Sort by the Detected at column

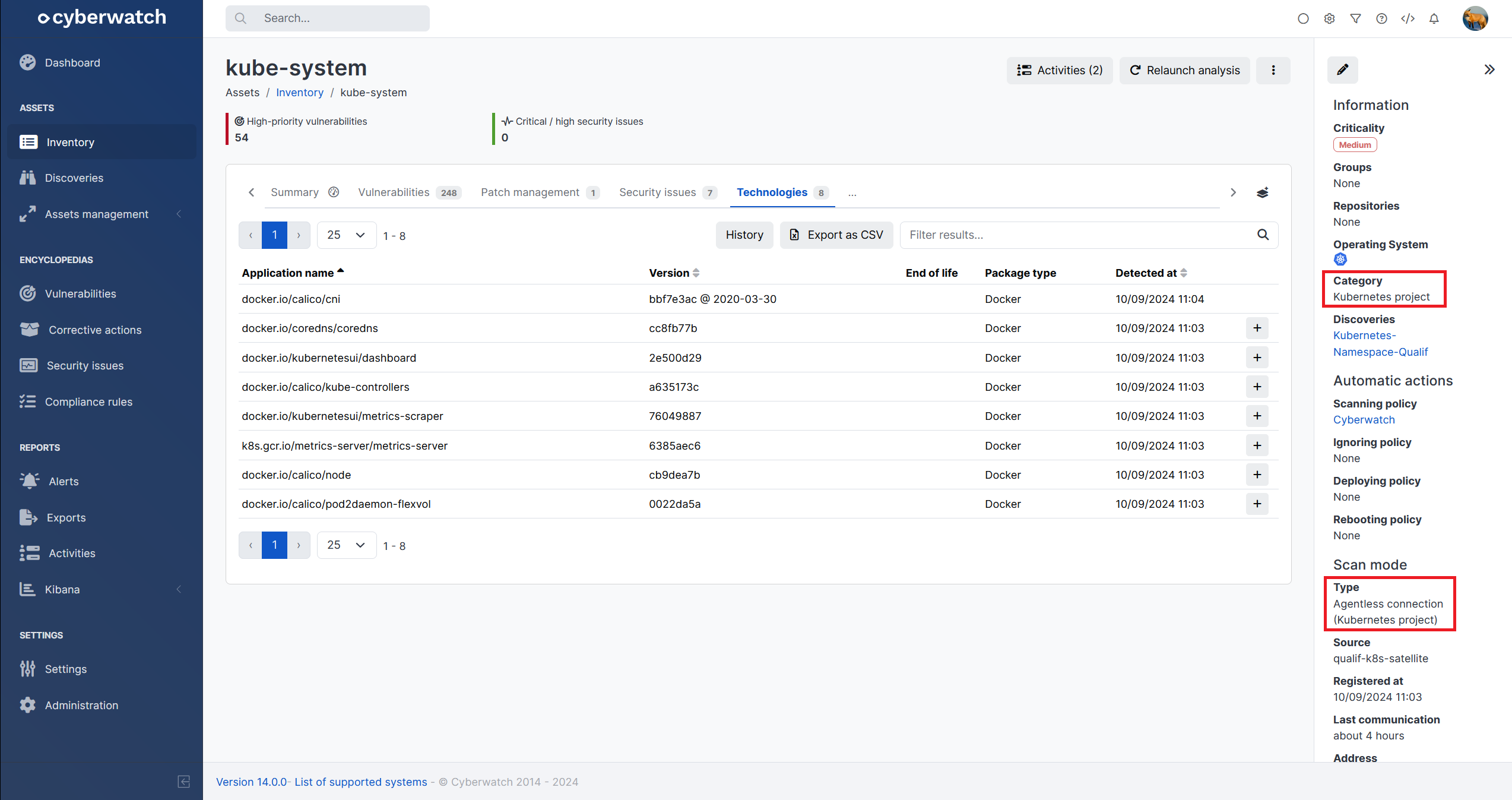point(1151,273)
